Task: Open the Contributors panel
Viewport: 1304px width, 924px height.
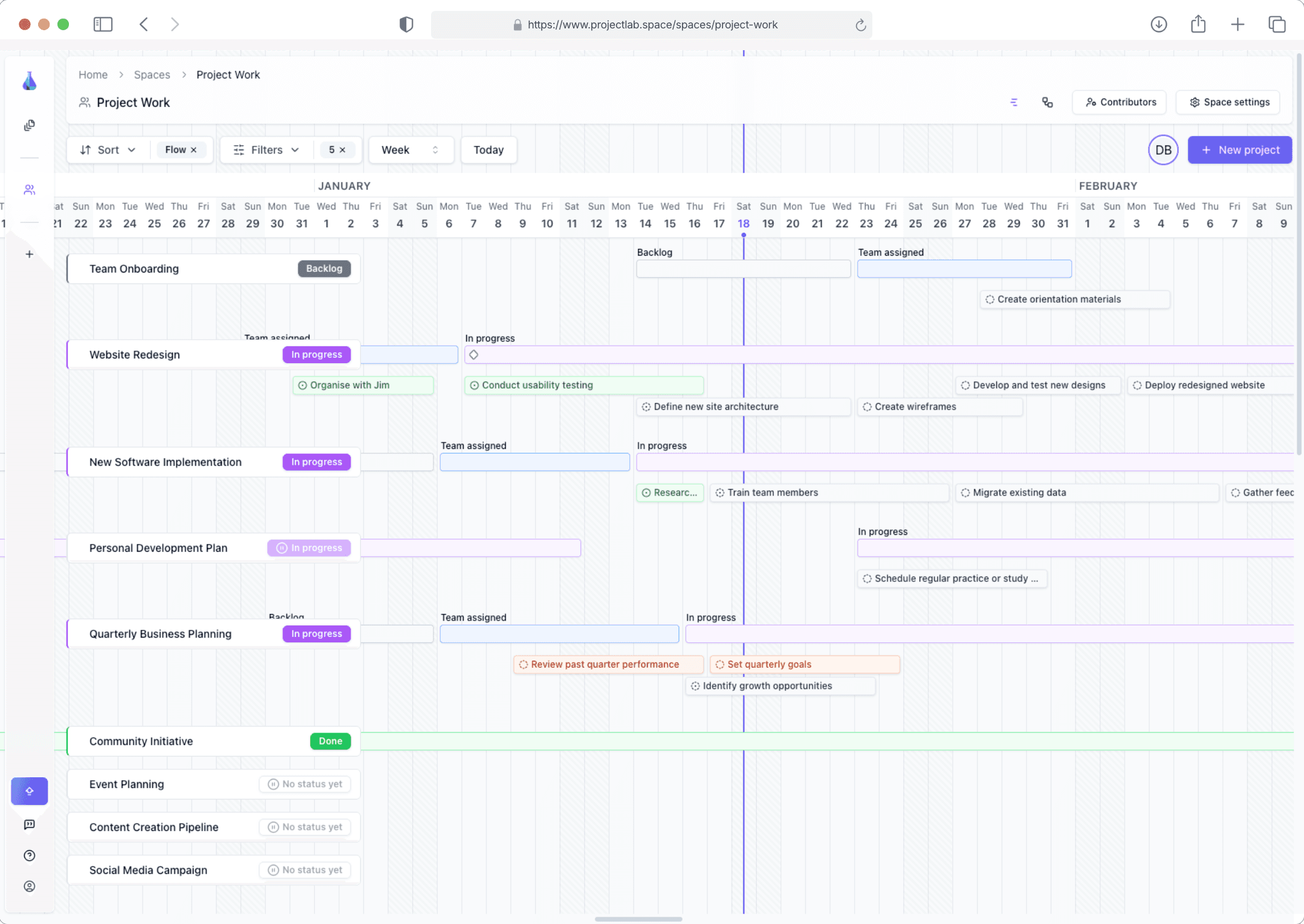Action: 1121,102
